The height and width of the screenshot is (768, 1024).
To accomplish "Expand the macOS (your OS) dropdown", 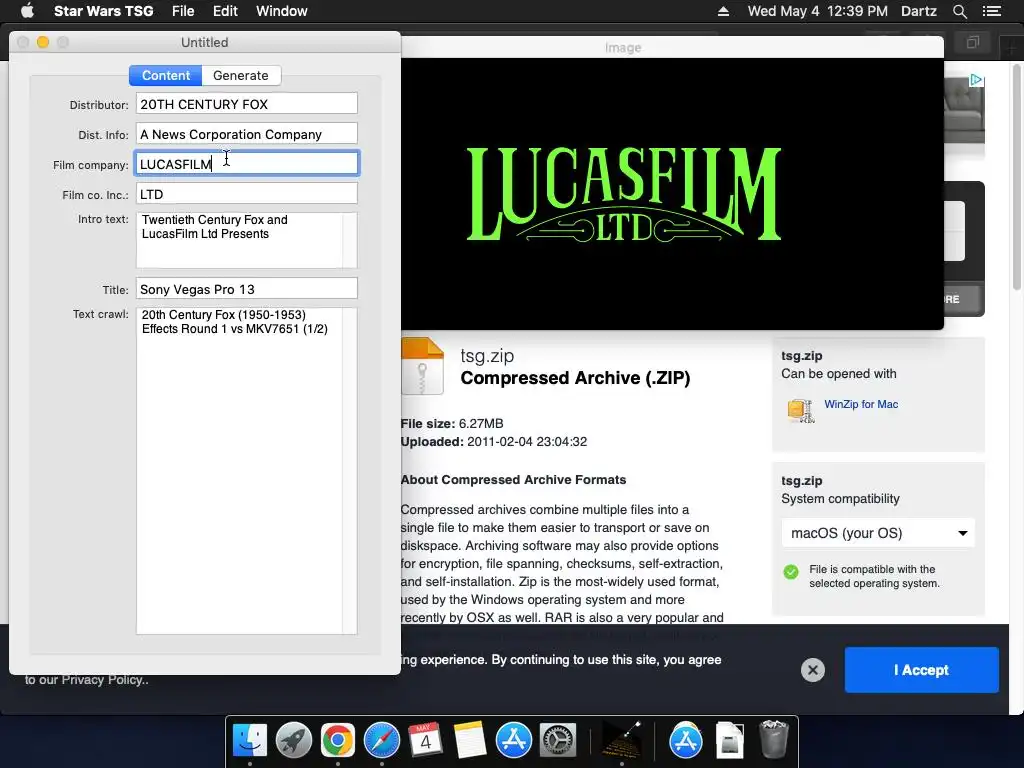I will [878, 533].
